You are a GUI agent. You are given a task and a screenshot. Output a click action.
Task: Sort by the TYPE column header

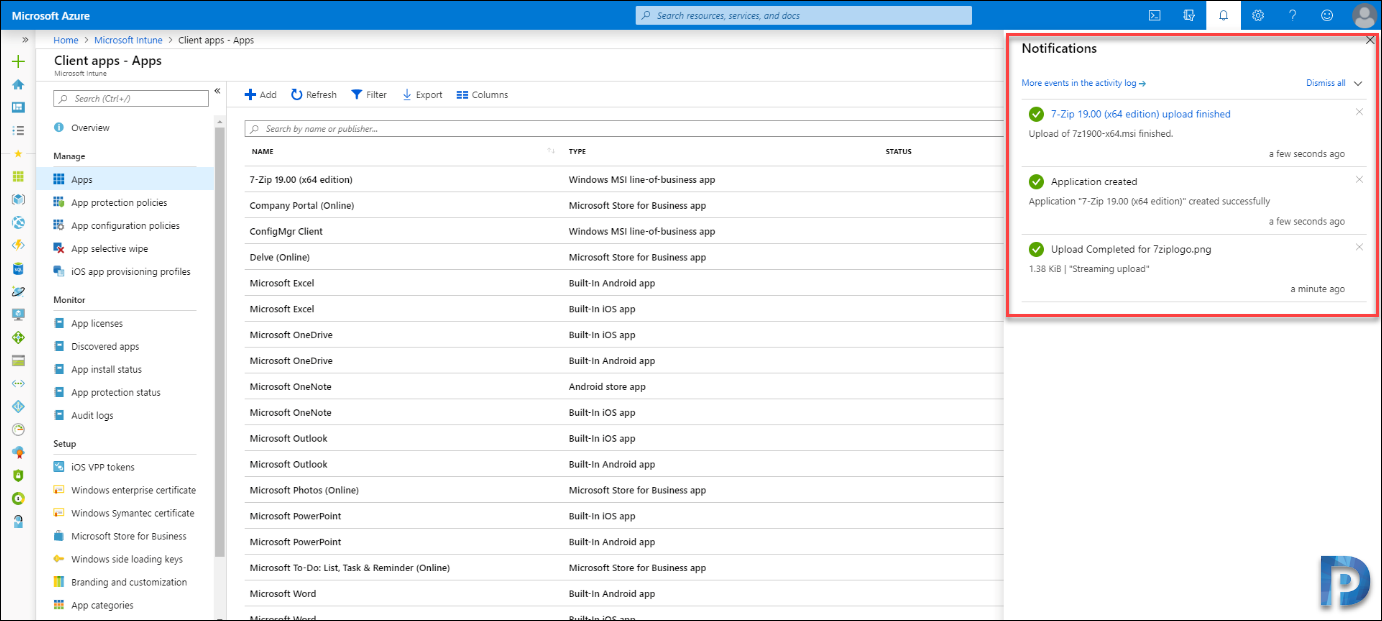coord(577,152)
